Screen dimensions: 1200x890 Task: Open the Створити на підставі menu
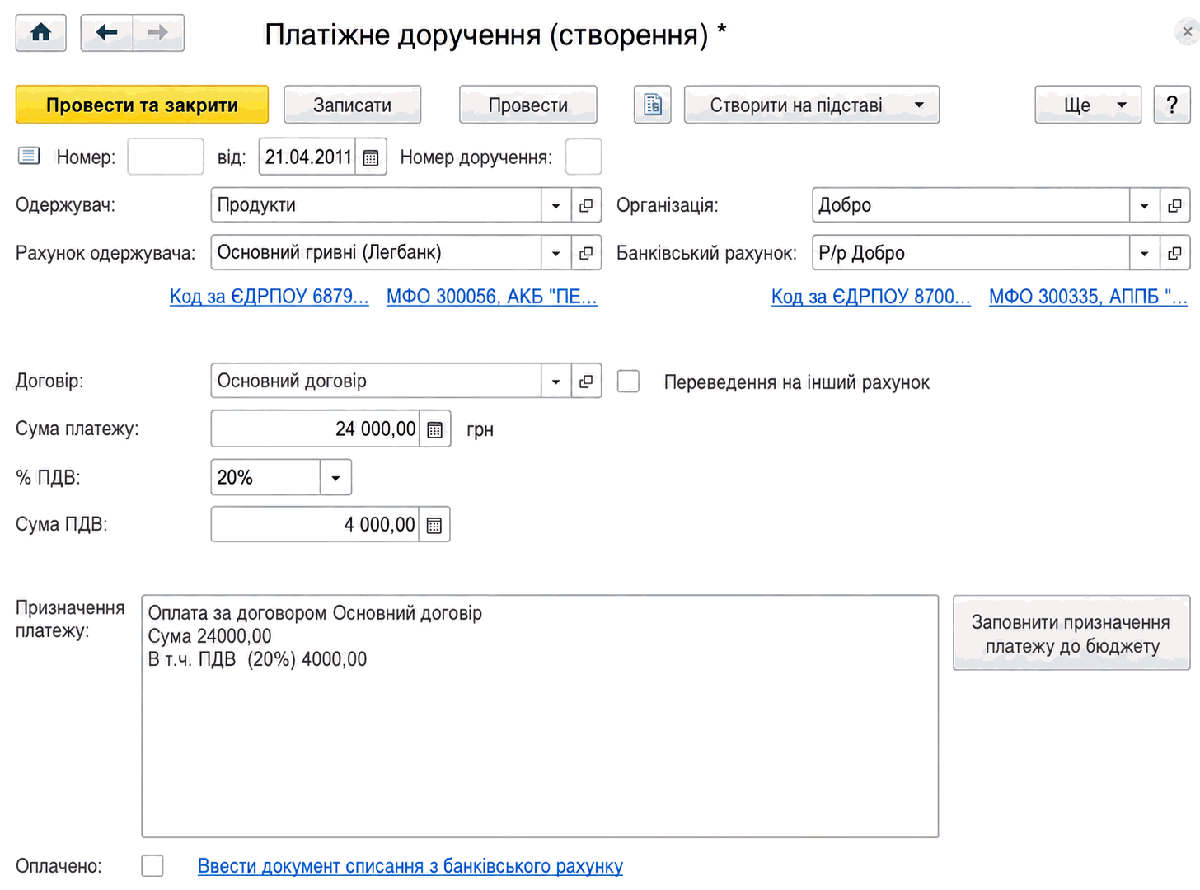coord(812,105)
